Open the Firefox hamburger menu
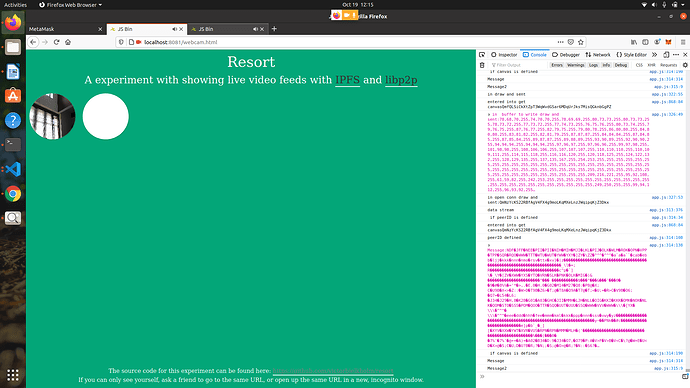 point(683,42)
